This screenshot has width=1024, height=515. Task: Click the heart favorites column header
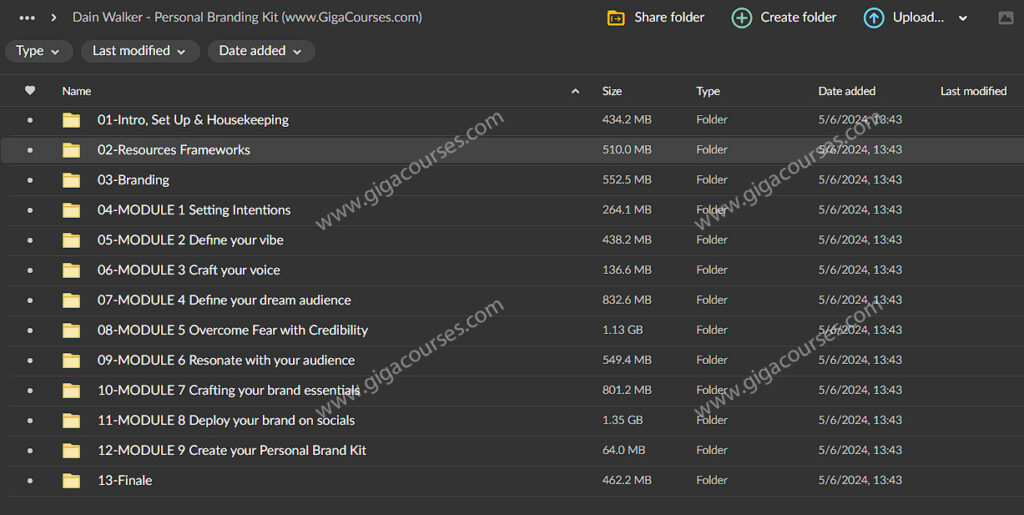pyautogui.click(x=30, y=91)
